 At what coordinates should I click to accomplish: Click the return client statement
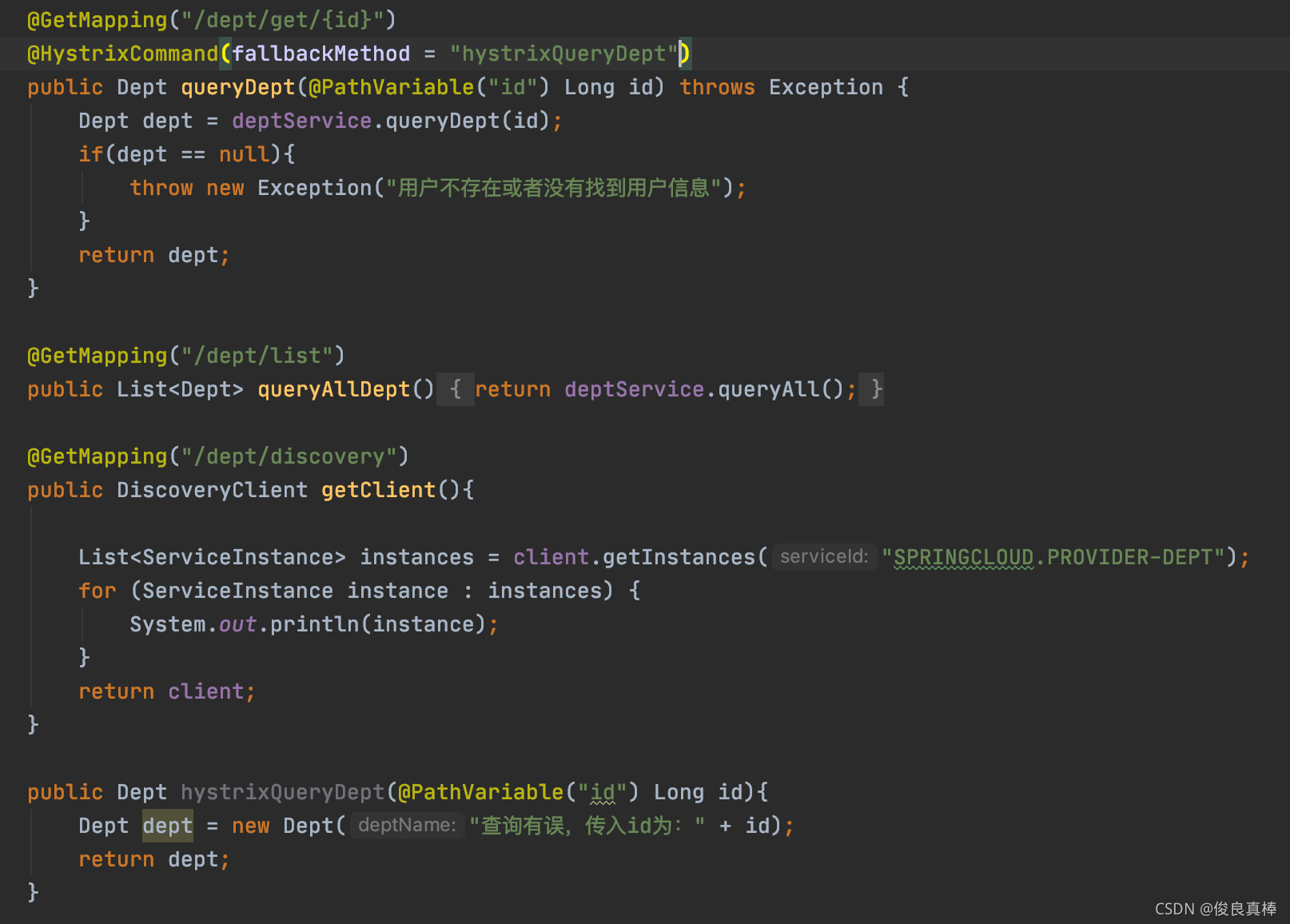pyautogui.click(x=167, y=691)
